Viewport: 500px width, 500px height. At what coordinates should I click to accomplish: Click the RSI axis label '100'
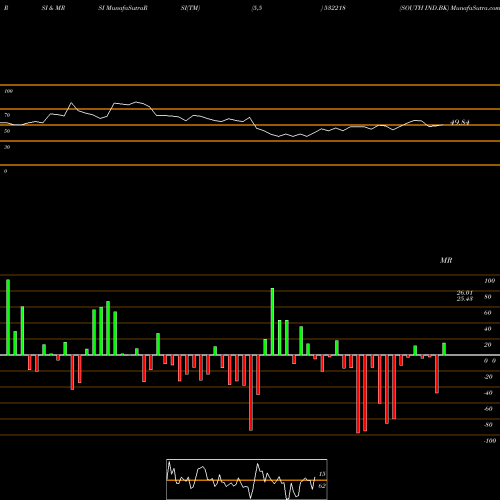coord(8,91)
